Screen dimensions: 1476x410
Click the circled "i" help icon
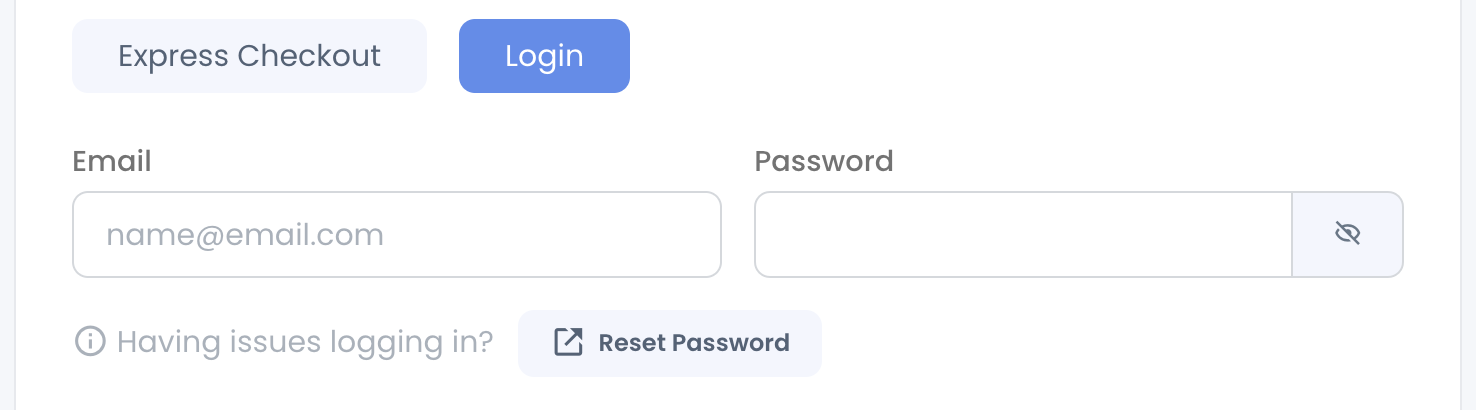point(90,343)
